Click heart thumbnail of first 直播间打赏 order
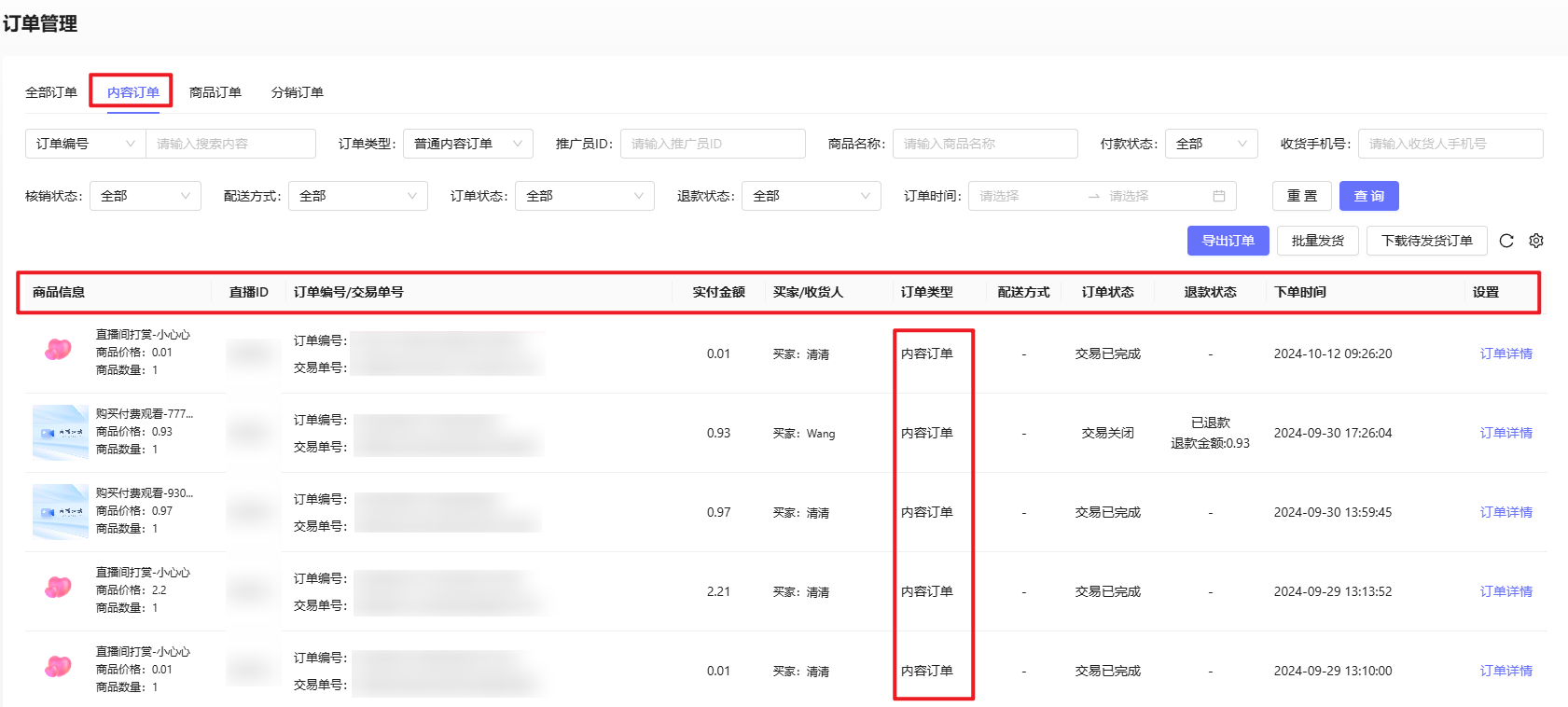 [58, 350]
